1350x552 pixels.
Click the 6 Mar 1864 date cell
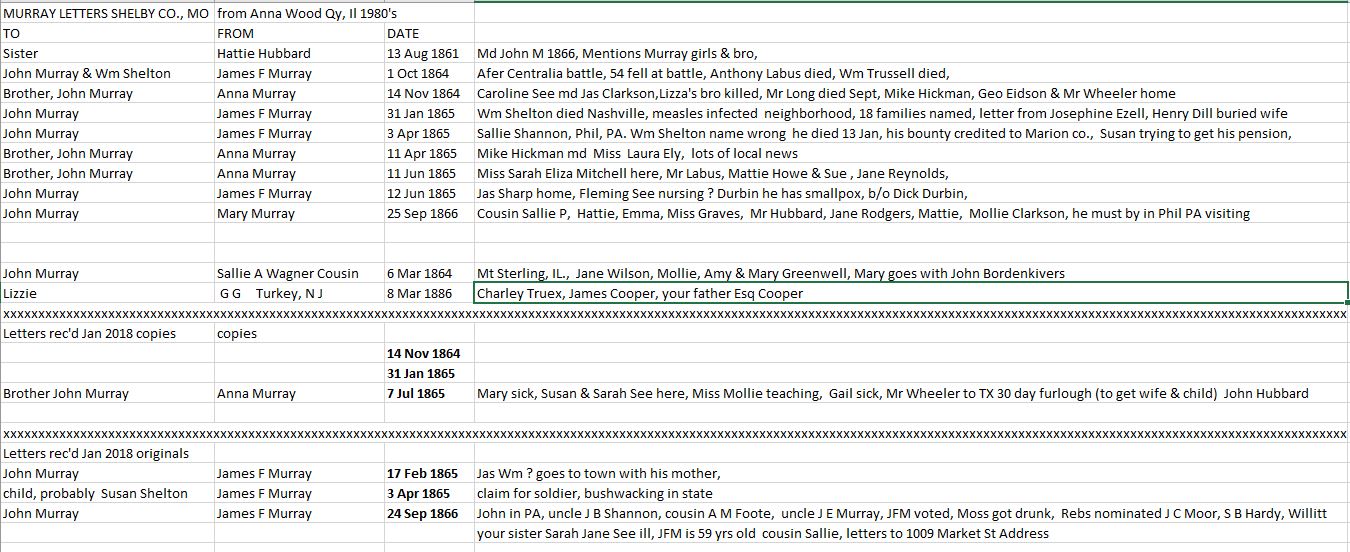click(428, 274)
